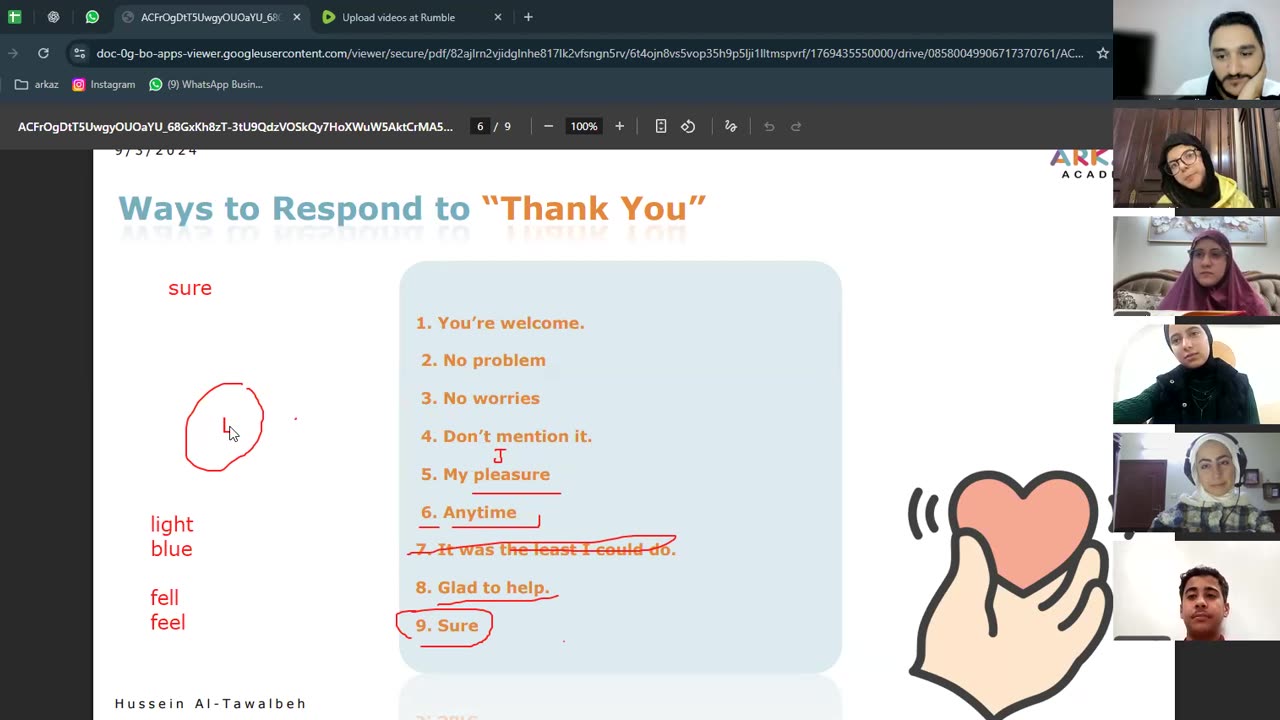Click '8. Glad to help.' line
This screenshot has height=720, width=1280.
click(482, 587)
